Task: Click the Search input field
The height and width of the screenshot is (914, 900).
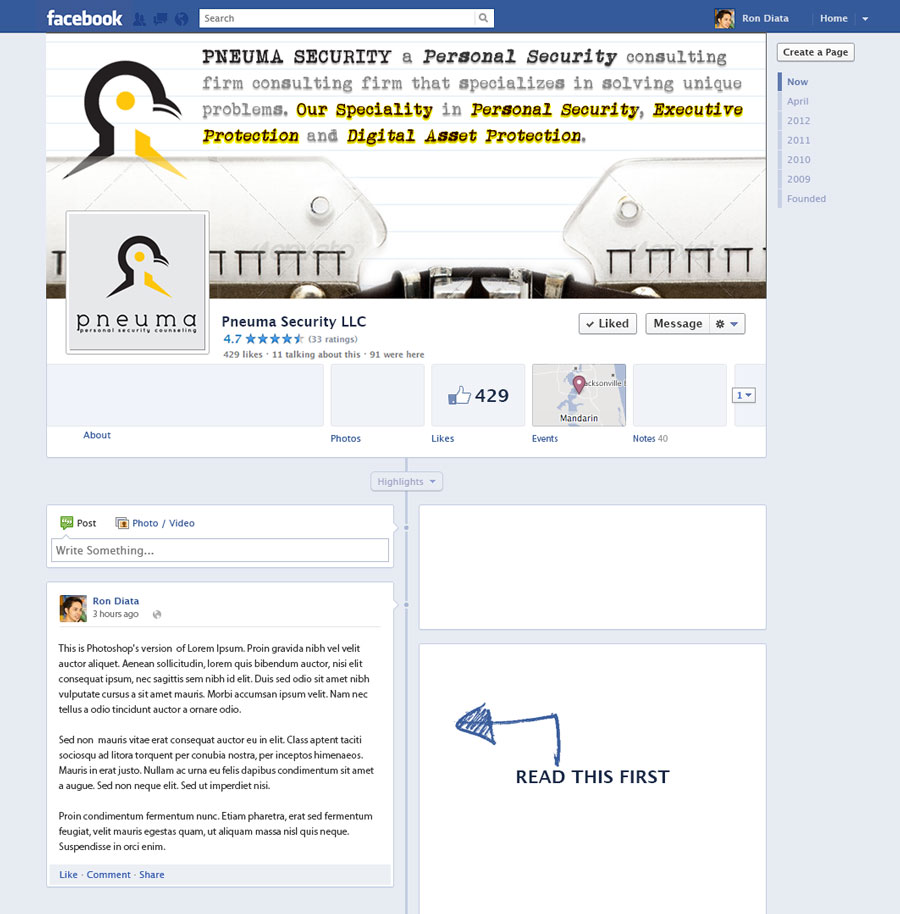Action: pos(338,18)
